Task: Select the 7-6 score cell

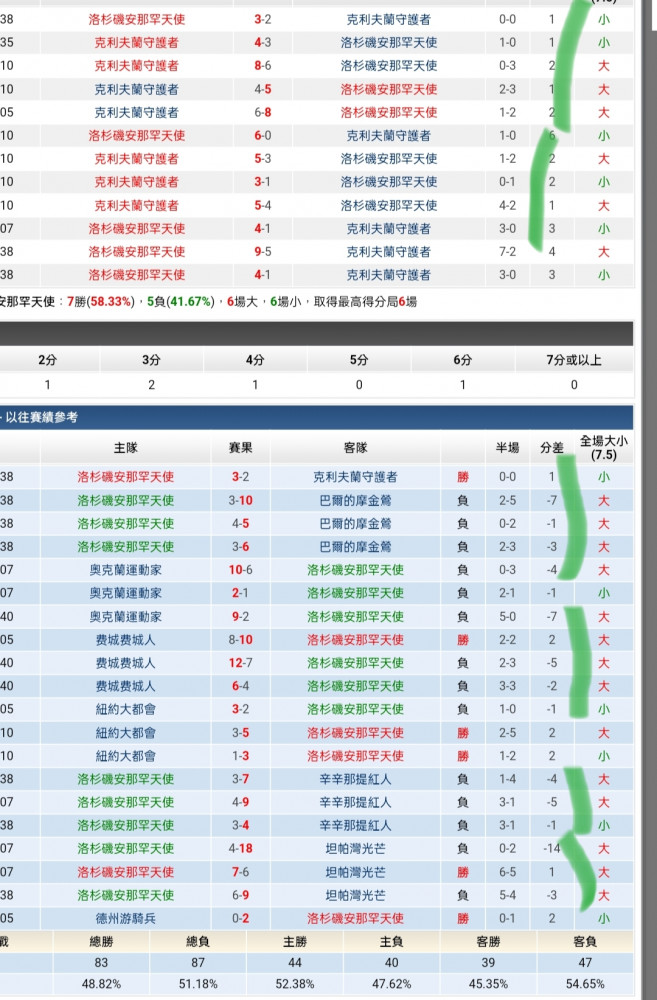Action: 240,872
